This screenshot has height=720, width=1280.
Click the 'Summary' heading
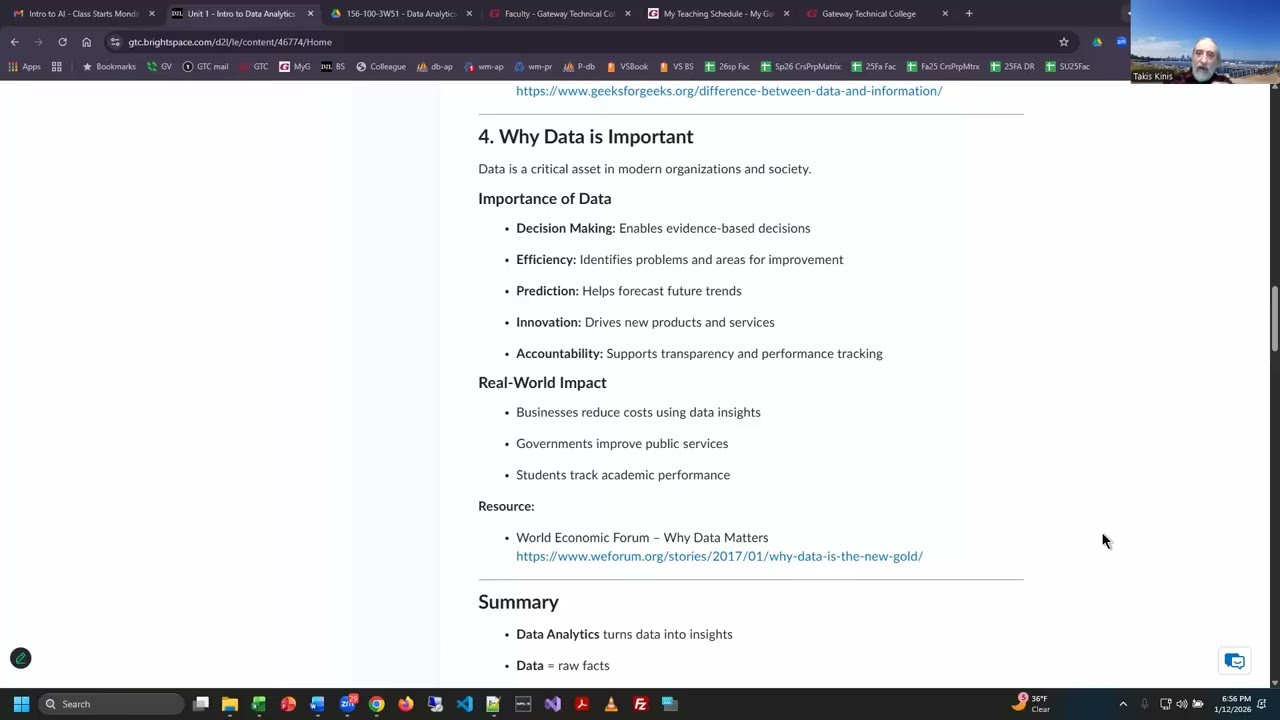pyautogui.click(x=518, y=602)
